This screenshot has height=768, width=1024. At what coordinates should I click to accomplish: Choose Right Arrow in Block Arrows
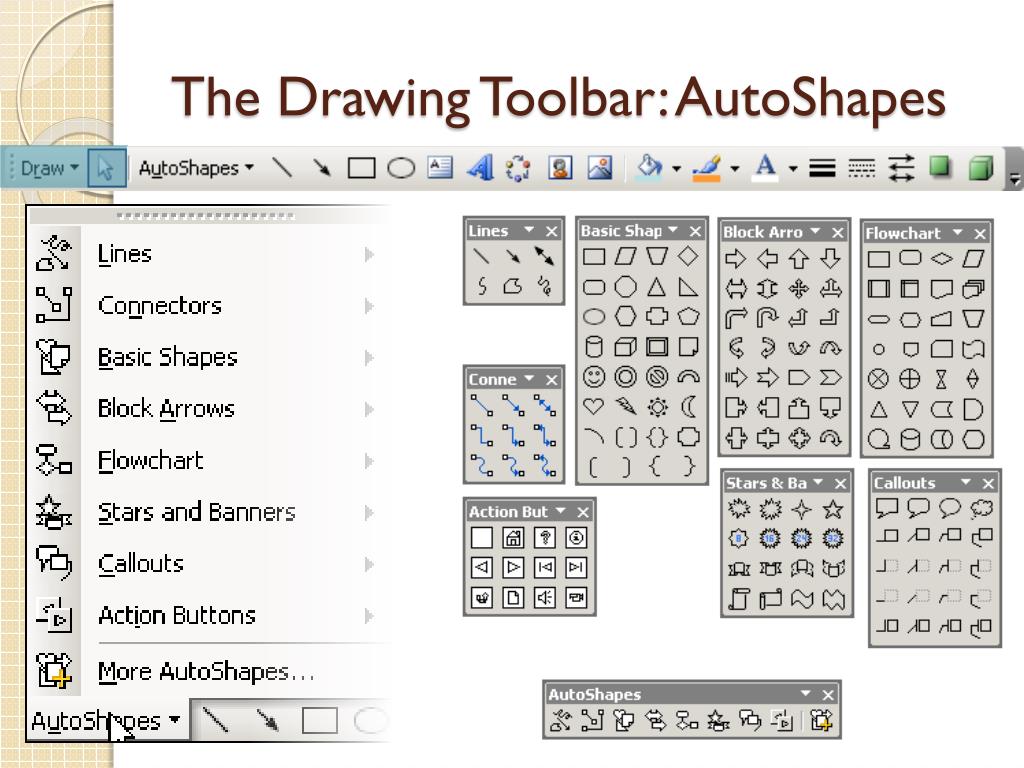click(x=736, y=259)
